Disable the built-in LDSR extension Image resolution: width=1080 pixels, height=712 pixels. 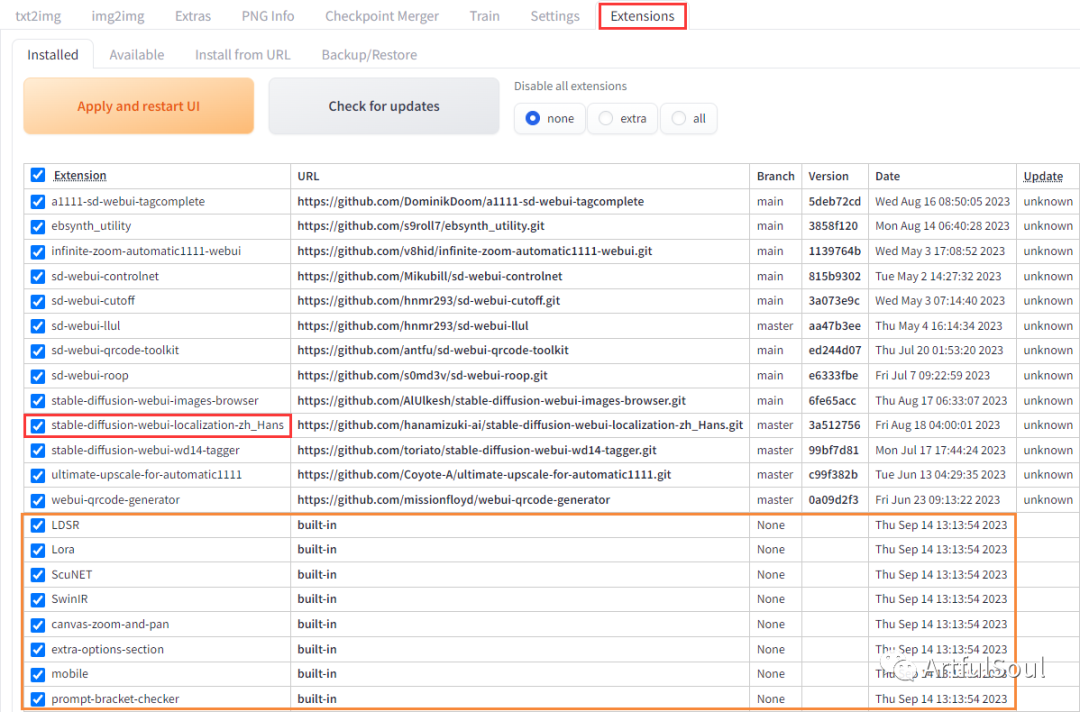click(38, 525)
